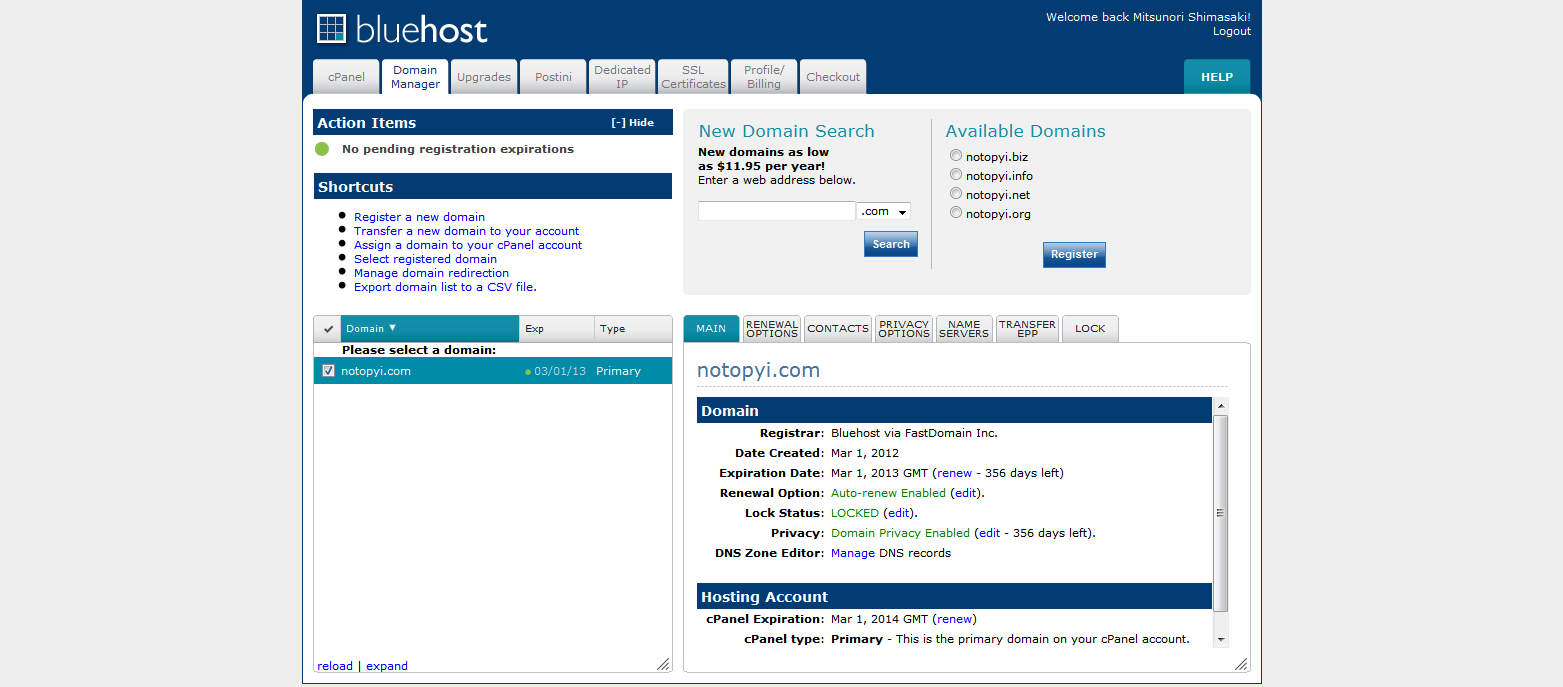Image resolution: width=1563 pixels, height=687 pixels.
Task: Open the .com extension dropdown
Action: pyautogui.click(x=884, y=211)
